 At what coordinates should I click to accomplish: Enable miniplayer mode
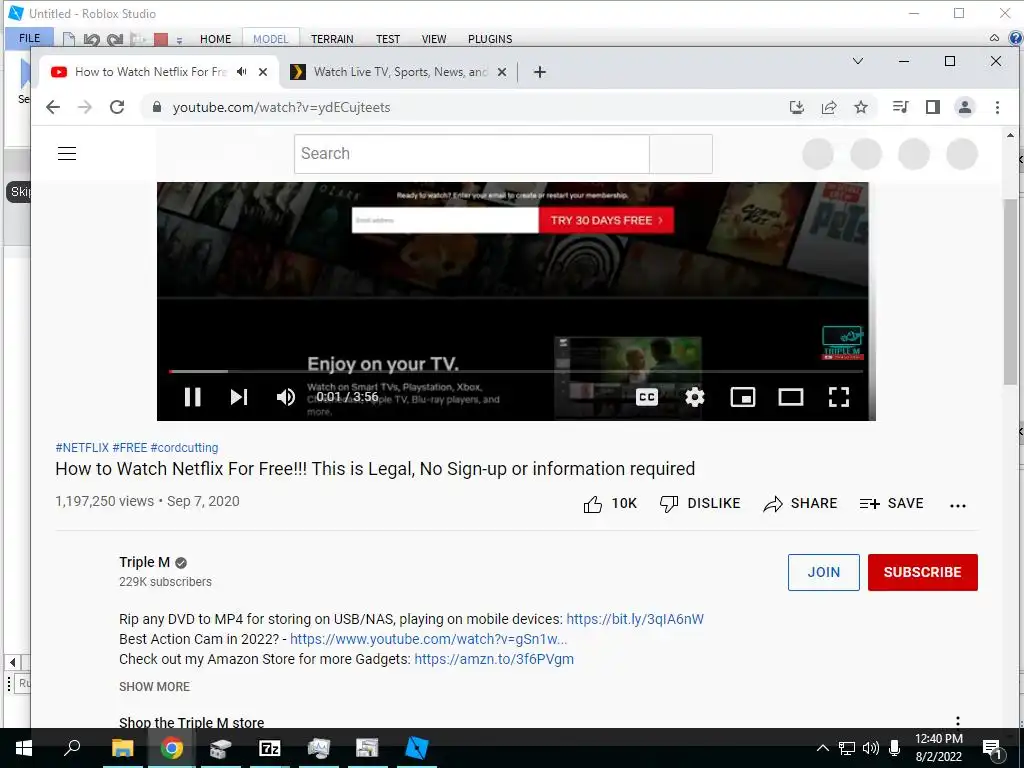pyautogui.click(x=743, y=397)
